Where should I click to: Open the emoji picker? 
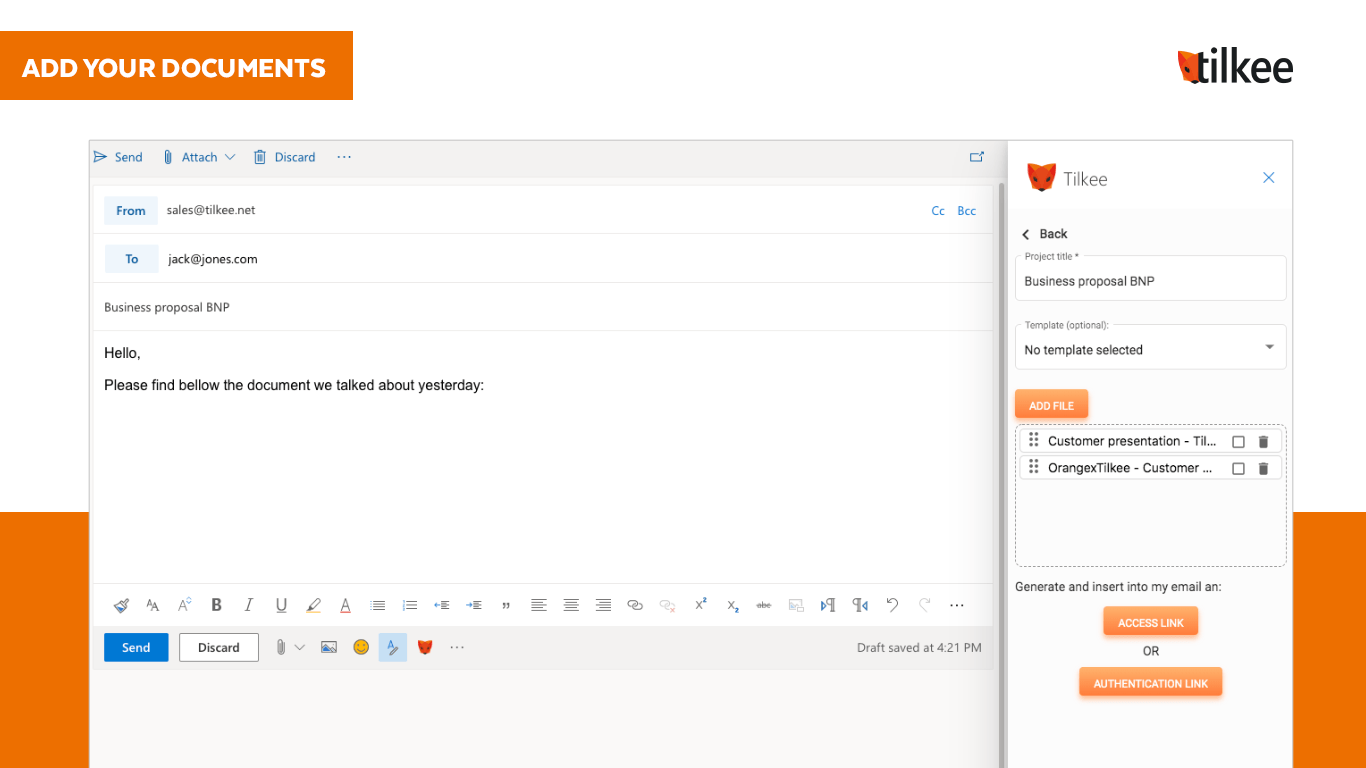pyautogui.click(x=361, y=647)
